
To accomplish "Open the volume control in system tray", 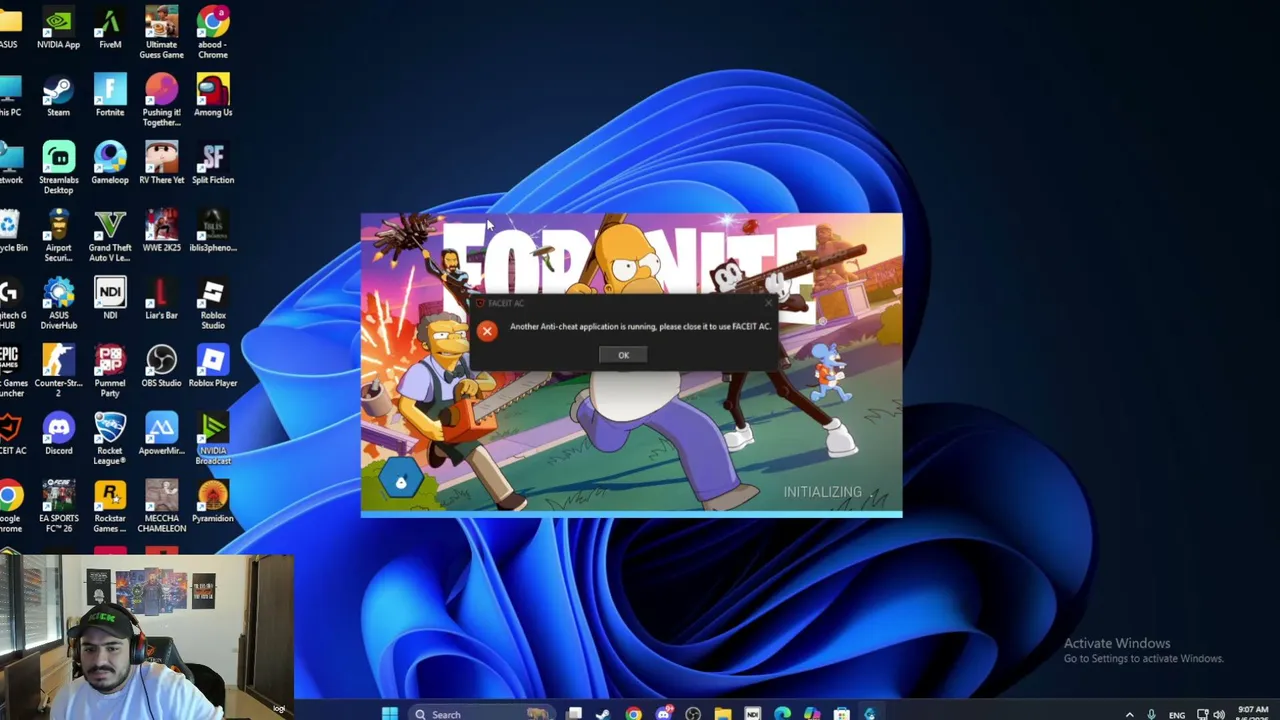I will pyautogui.click(x=1218, y=714).
